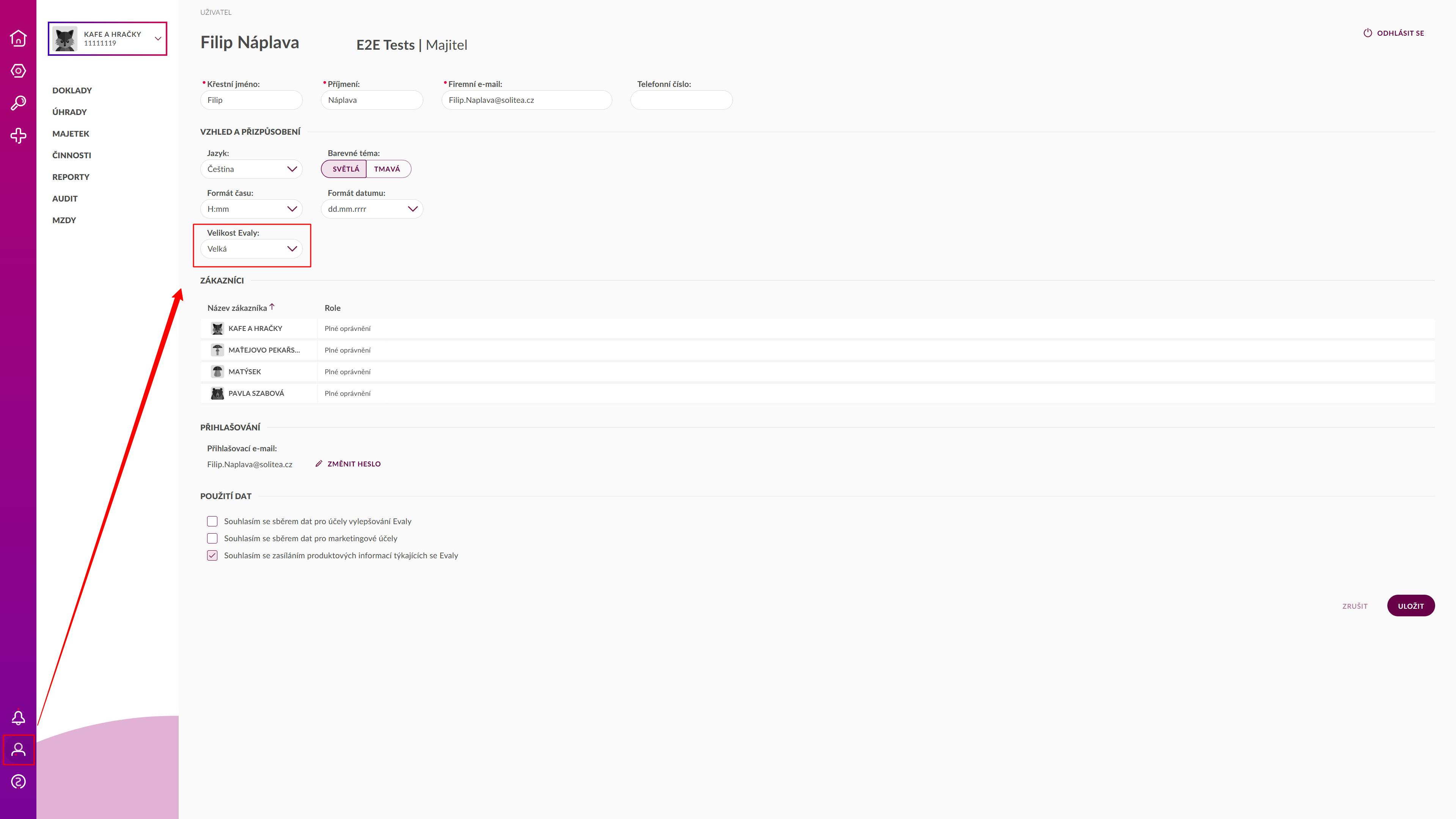Select the MAŤEJOVO PEKAŘS... customer name
Screen dimensions: 1456x819
(264, 350)
